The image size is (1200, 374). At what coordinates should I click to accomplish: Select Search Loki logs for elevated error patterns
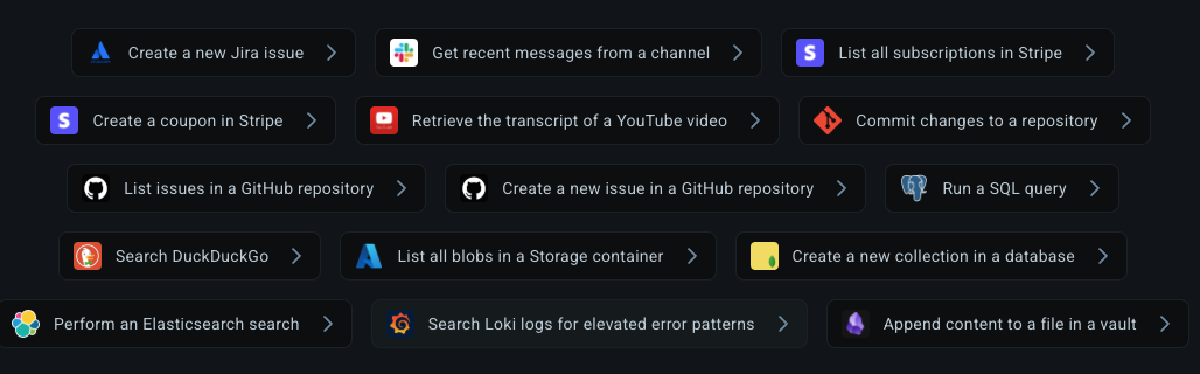click(589, 324)
